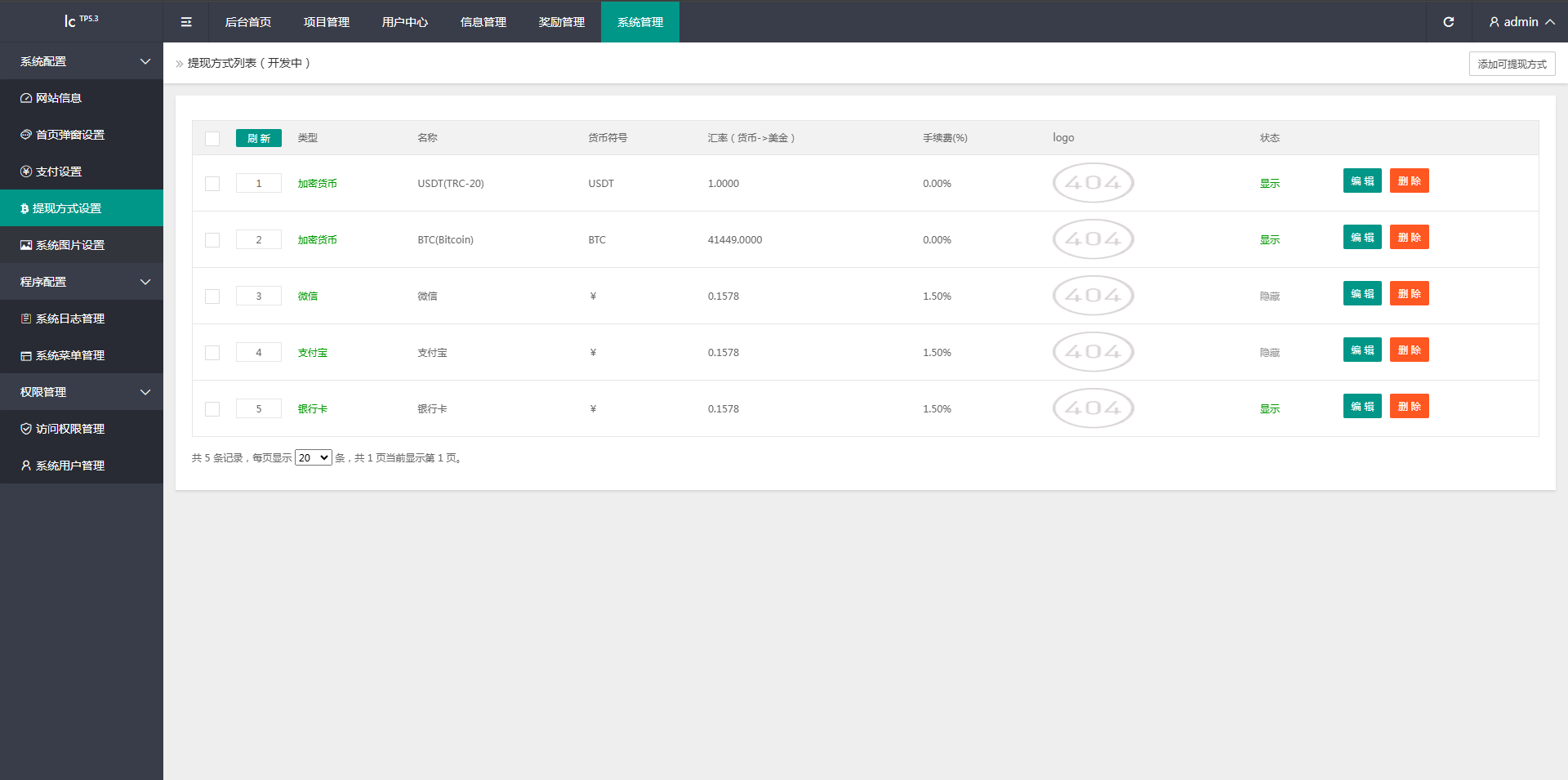Open 系统图片设置 sidebar image icon
The image size is (1568, 780).
pyautogui.click(x=26, y=245)
